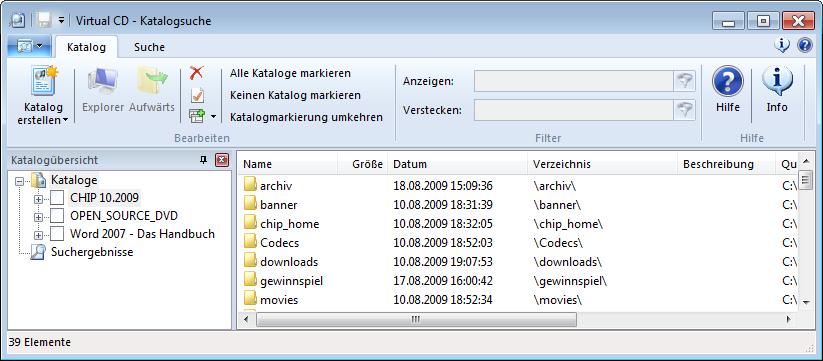The width and height of the screenshot is (823, 361).
Task: Expand the CHIP 10.2009 catalog
Action: point(38,199)
